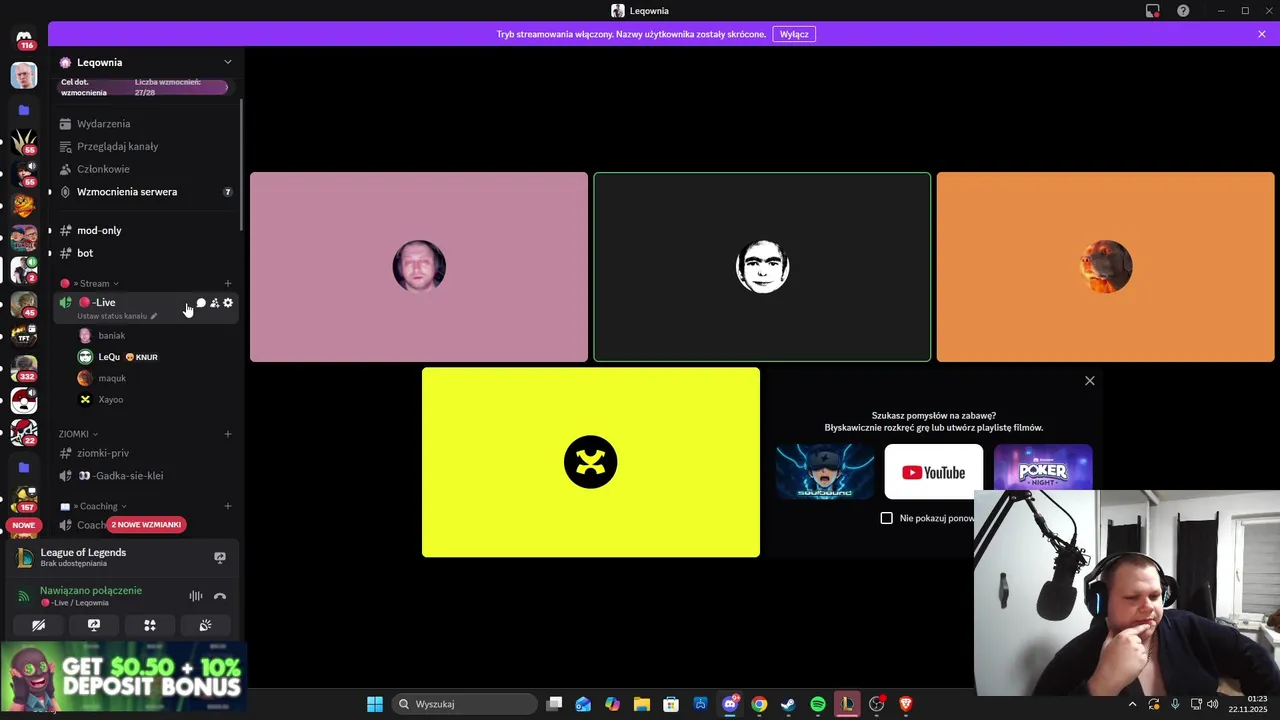Toggle noise suppression waveform icon
The image size is (1280, 720).
196,596
